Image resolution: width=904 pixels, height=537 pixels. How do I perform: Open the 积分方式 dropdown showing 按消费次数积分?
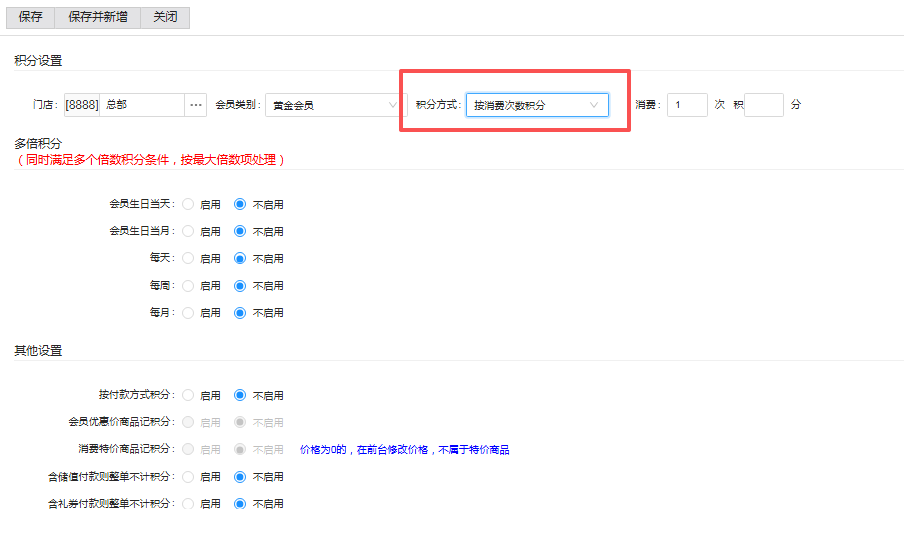pos(537,105)
